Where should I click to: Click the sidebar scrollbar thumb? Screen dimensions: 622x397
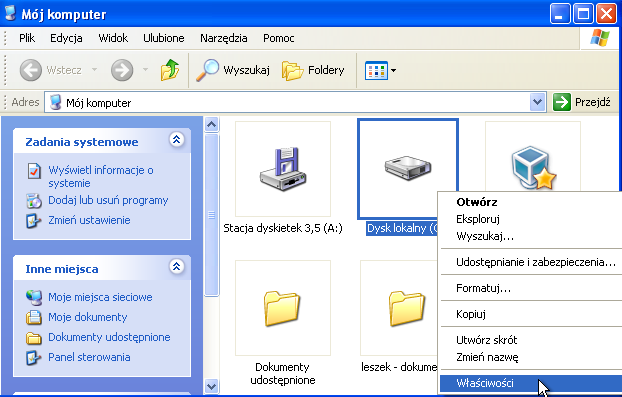pos(211,215)
